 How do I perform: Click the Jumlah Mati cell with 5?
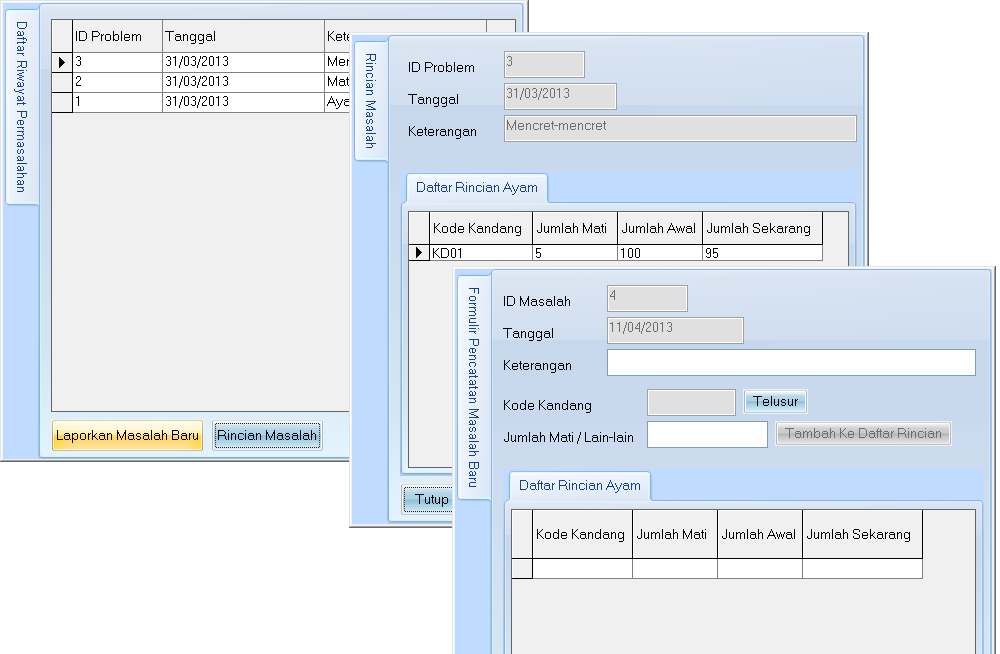click(575, 253)
